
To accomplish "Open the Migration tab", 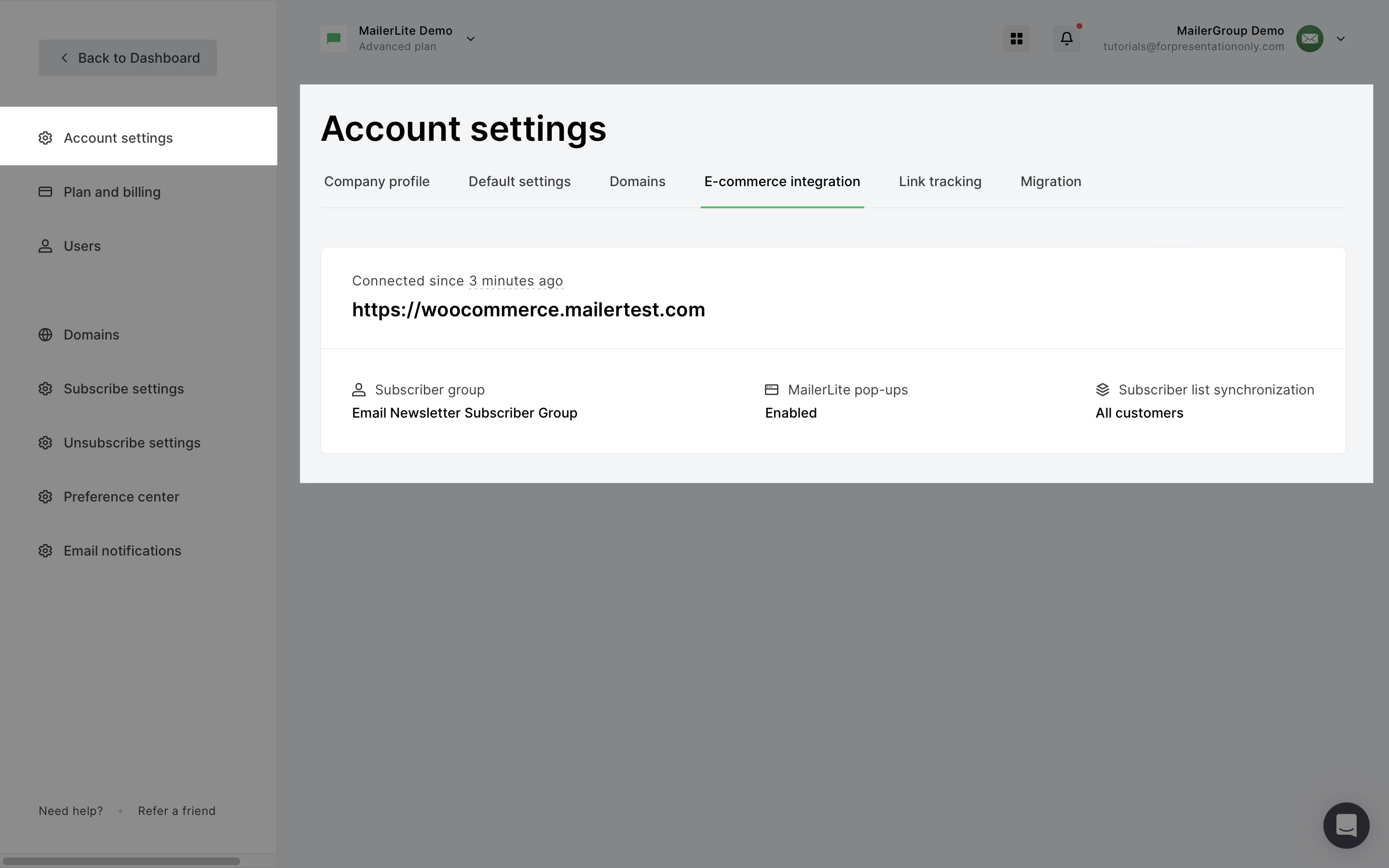I will 1050,181.
